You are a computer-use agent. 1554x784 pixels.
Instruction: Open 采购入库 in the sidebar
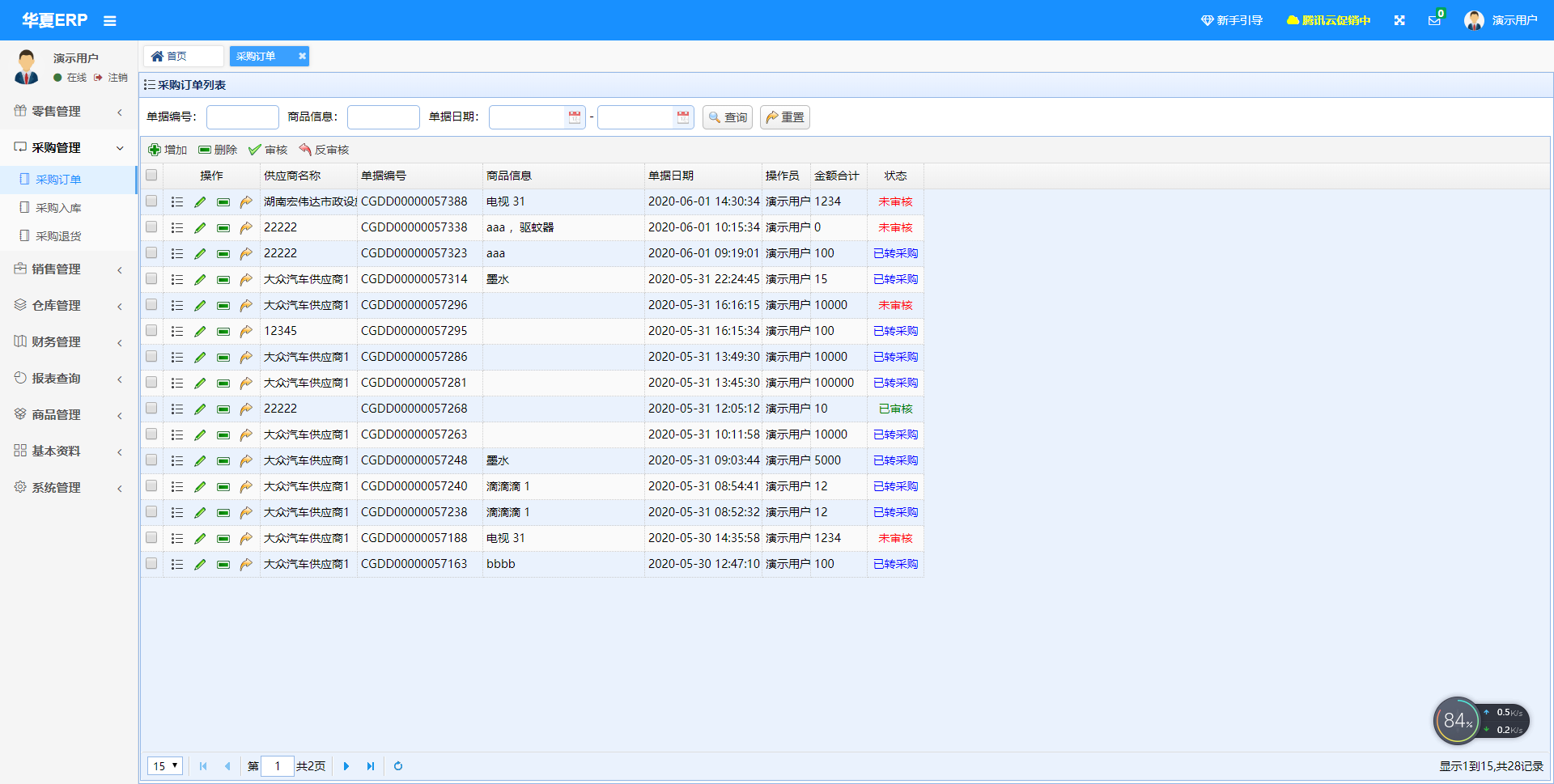coord(58,208)
